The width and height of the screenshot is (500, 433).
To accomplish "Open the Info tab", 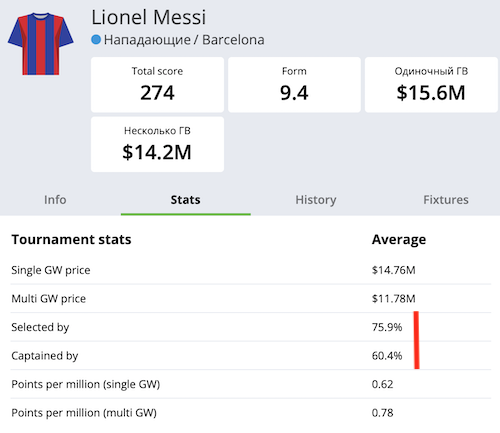I will click(x=55, y=200).
